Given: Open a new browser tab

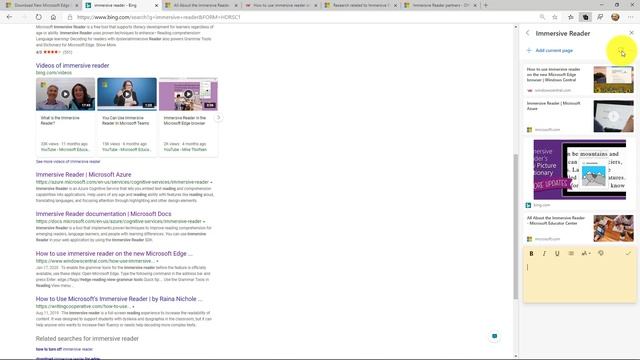Looking at the screenshot, I should tap(486, 5).
